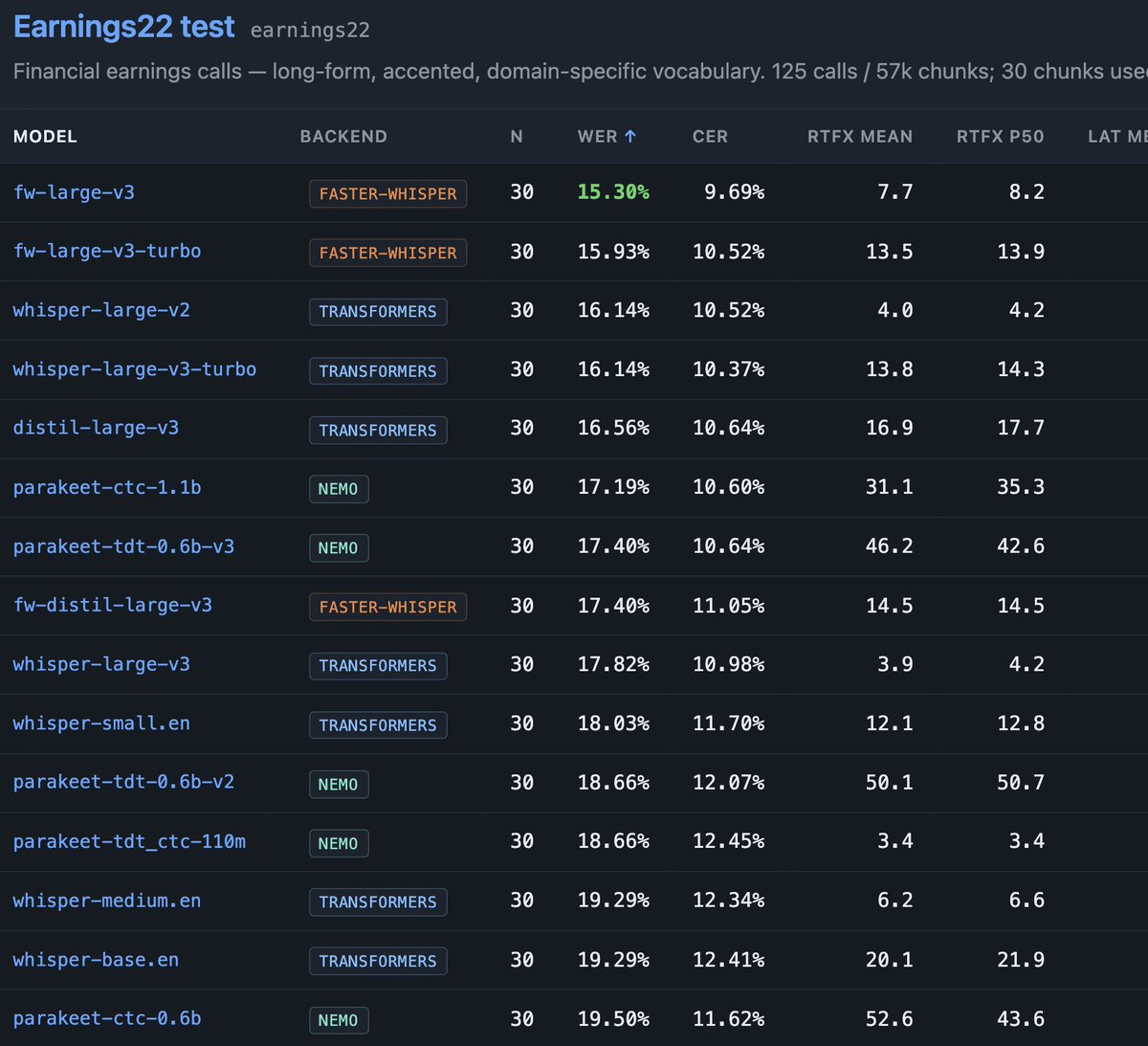The image size is (1148, 1046).
Task: Sort by the MODEL column header
Action: coord(45,136)
